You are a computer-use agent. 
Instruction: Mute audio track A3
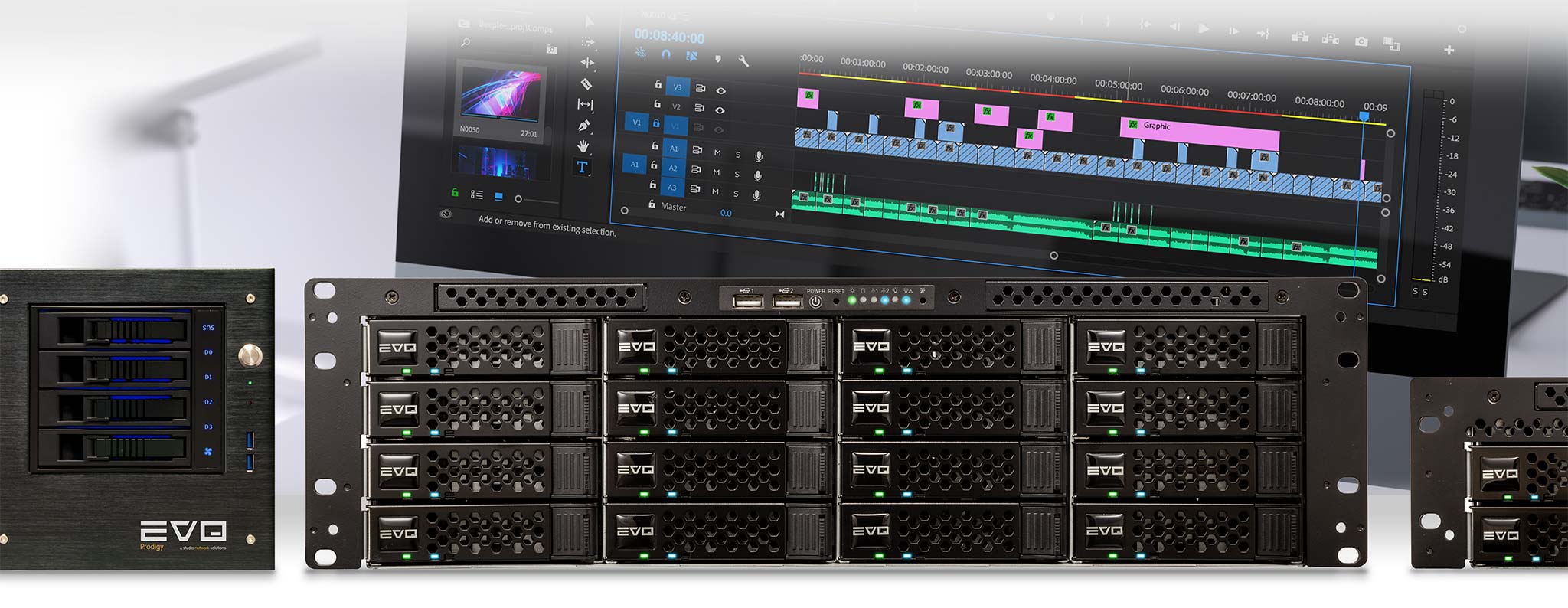(x=715, y=191)
